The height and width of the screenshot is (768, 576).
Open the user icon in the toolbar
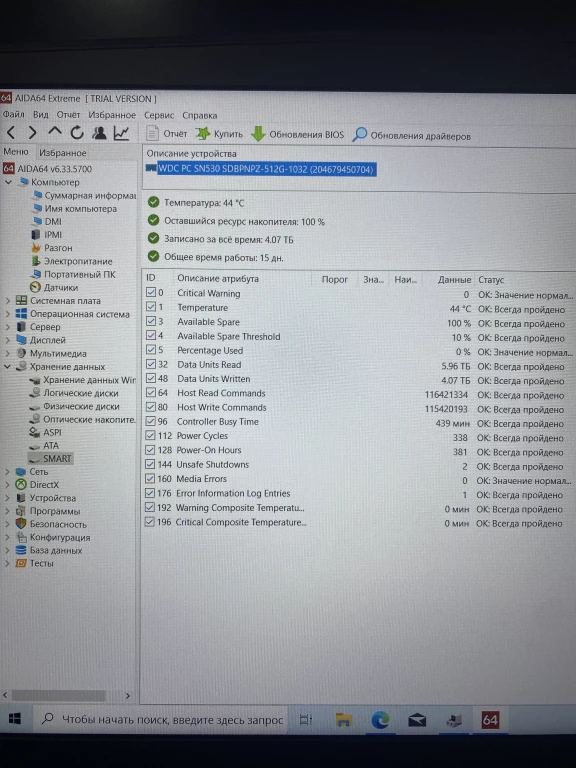click(99, 133)
